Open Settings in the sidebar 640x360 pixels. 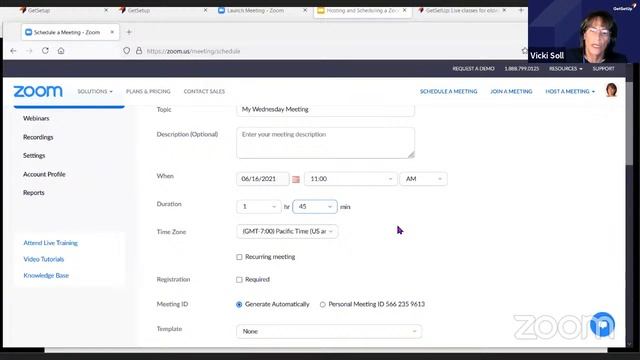point(34,156)
